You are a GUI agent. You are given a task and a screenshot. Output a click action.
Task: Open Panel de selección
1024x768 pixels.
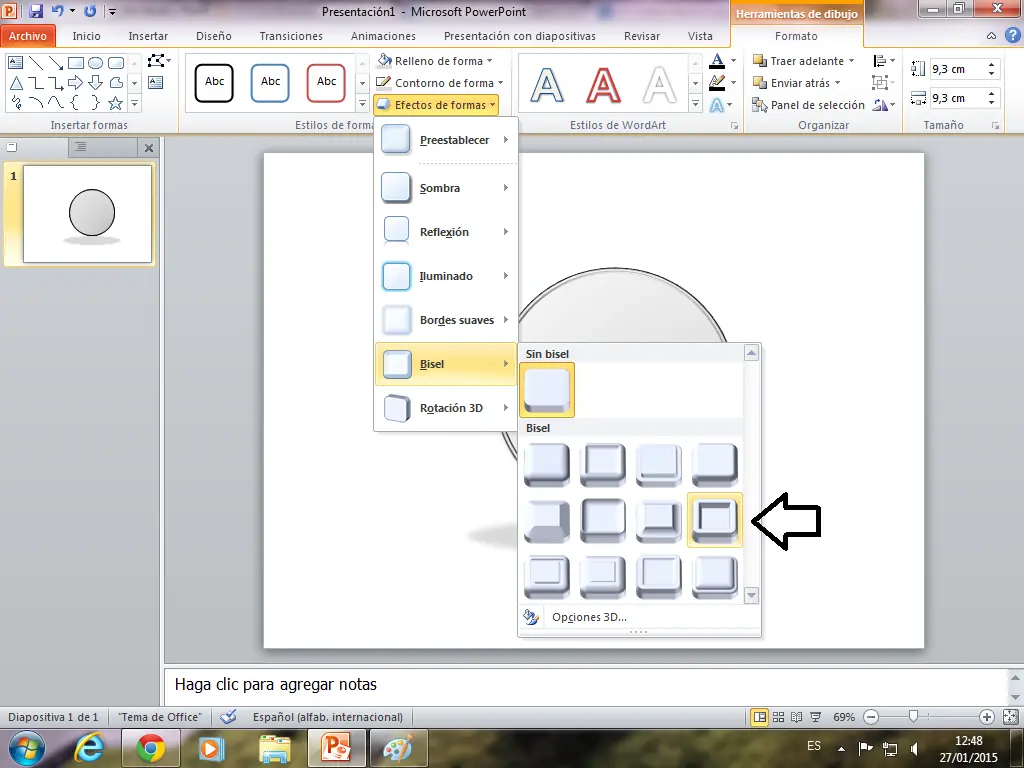pyautogui.click(x=808, y=104)
